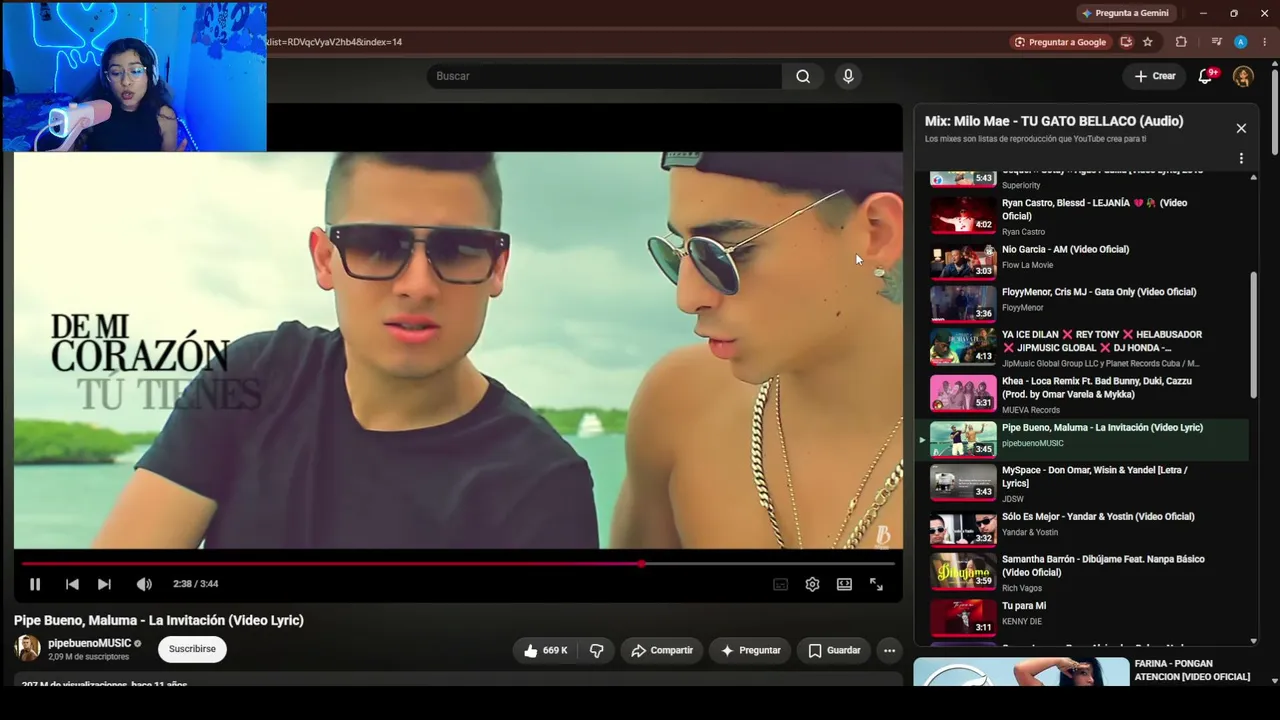Play Ryan Castro LEJANÍA thumbnail
1280x720 pixels.
click(963, 215)
